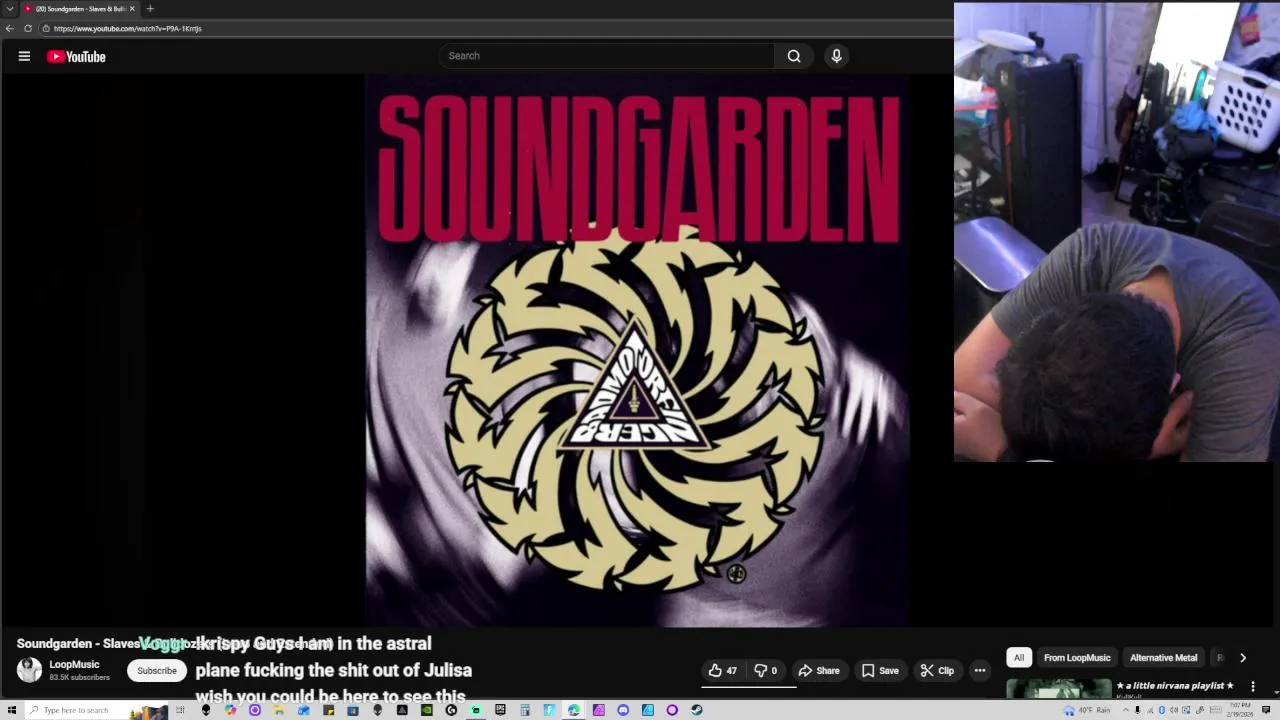Open the Windows Start menu
1280x720 pixels.
coord(11,710)
